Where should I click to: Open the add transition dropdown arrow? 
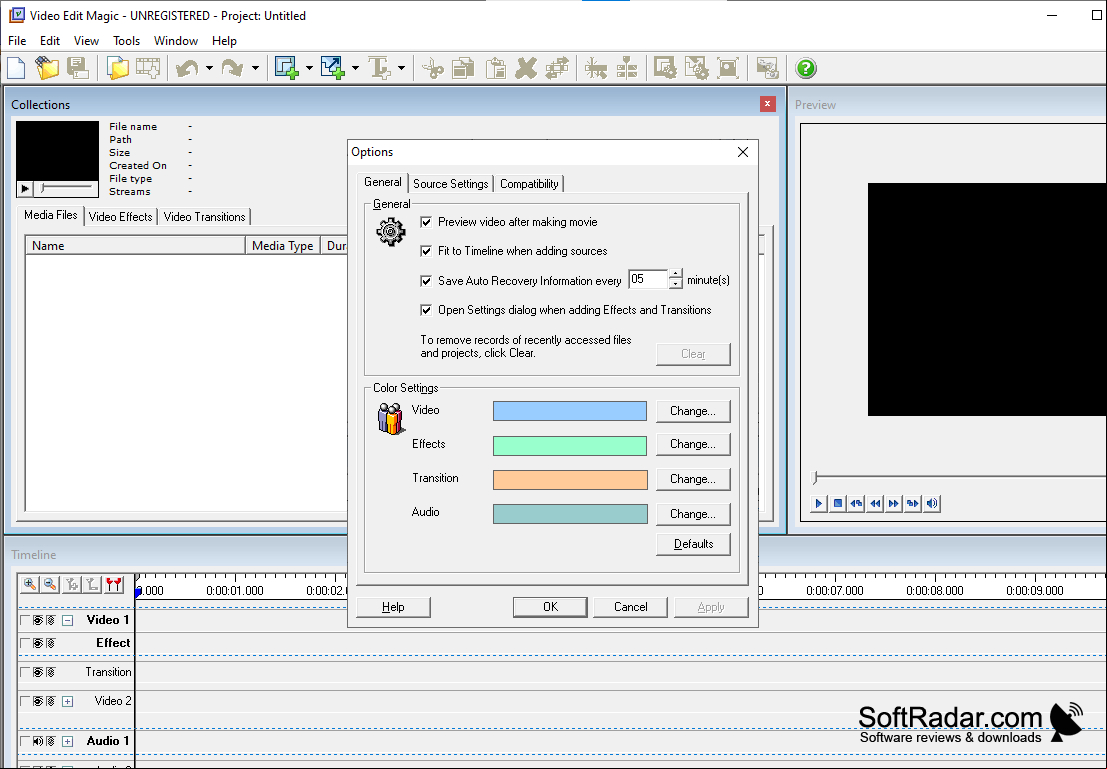click(x=355, y=68)
